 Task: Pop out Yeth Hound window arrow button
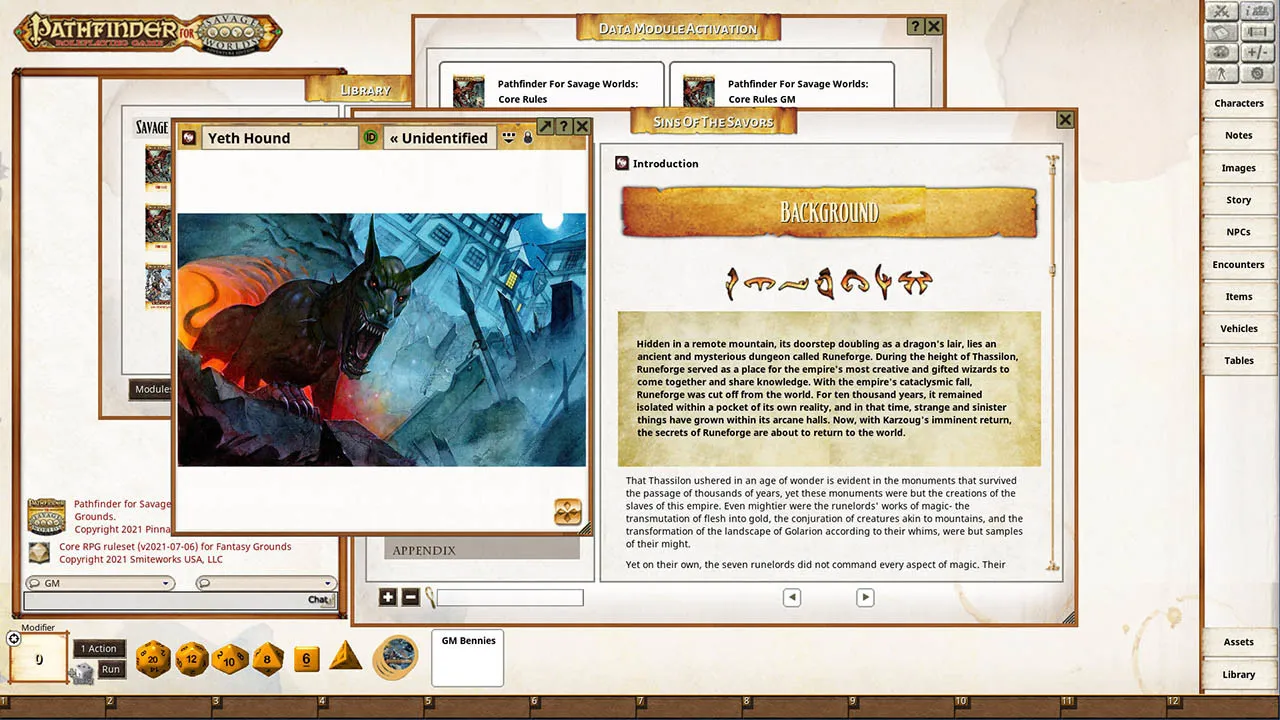point(545,126)
